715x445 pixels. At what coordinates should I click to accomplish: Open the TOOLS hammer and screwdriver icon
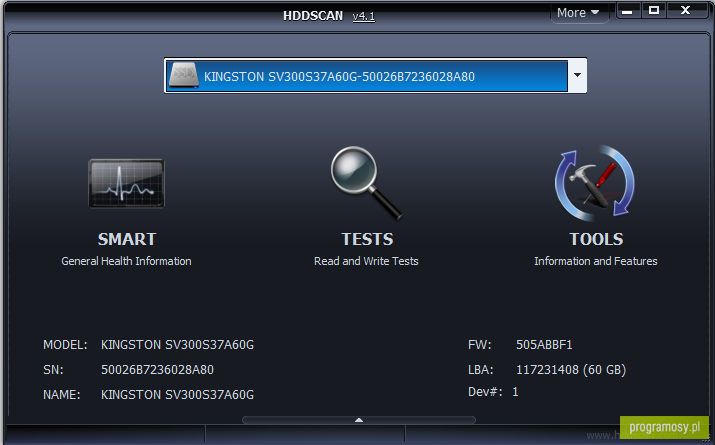[595, 183]
